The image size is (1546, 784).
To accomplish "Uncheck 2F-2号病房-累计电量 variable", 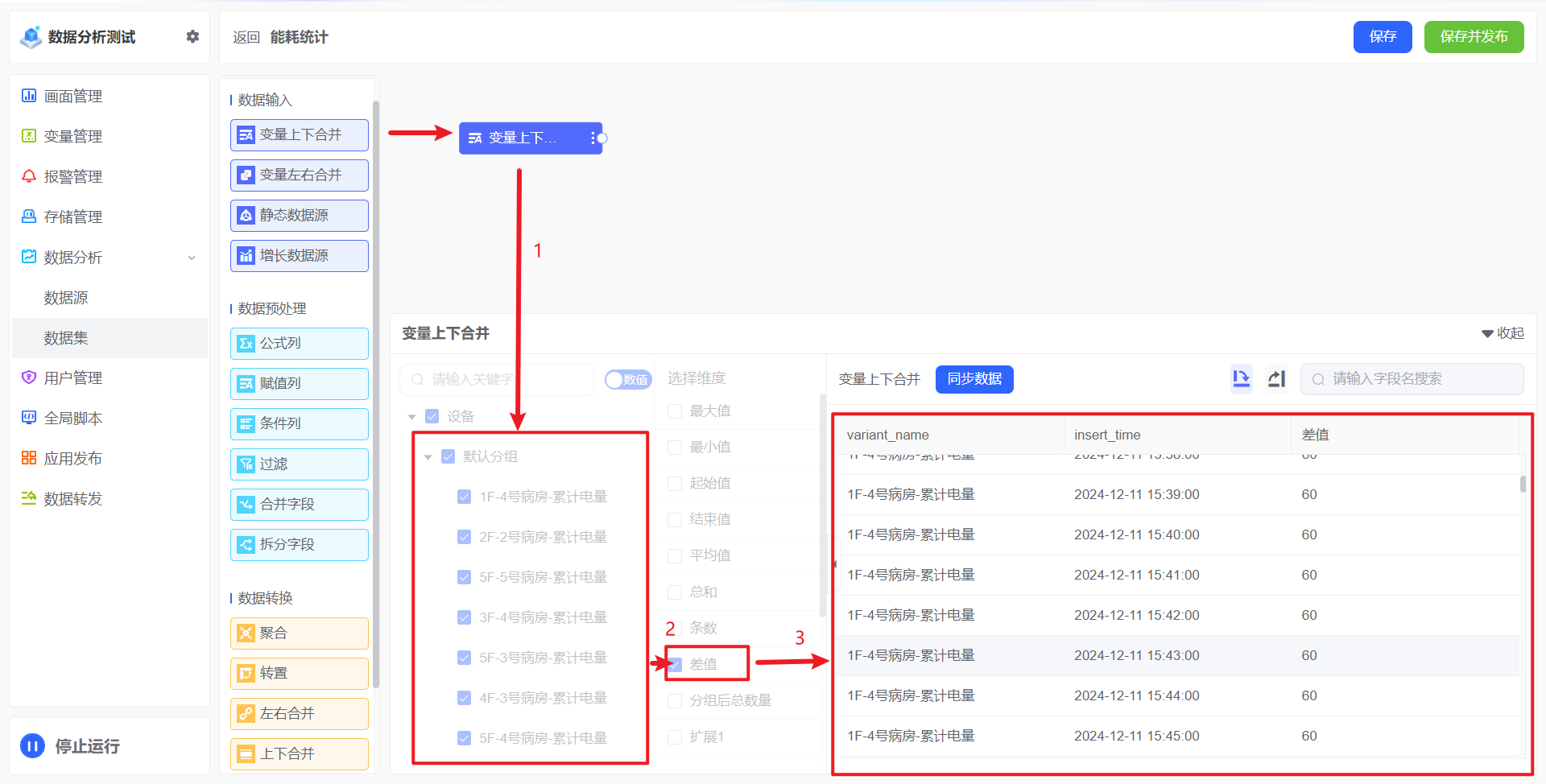I will click(464, 537).
